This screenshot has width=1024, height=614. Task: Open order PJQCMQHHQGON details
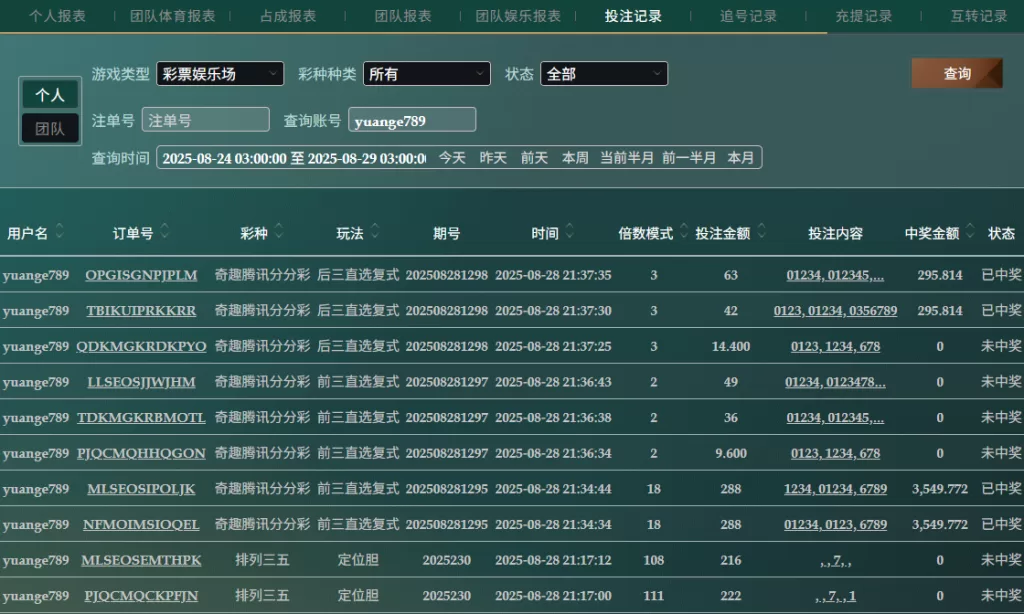[x=141, y=453]
